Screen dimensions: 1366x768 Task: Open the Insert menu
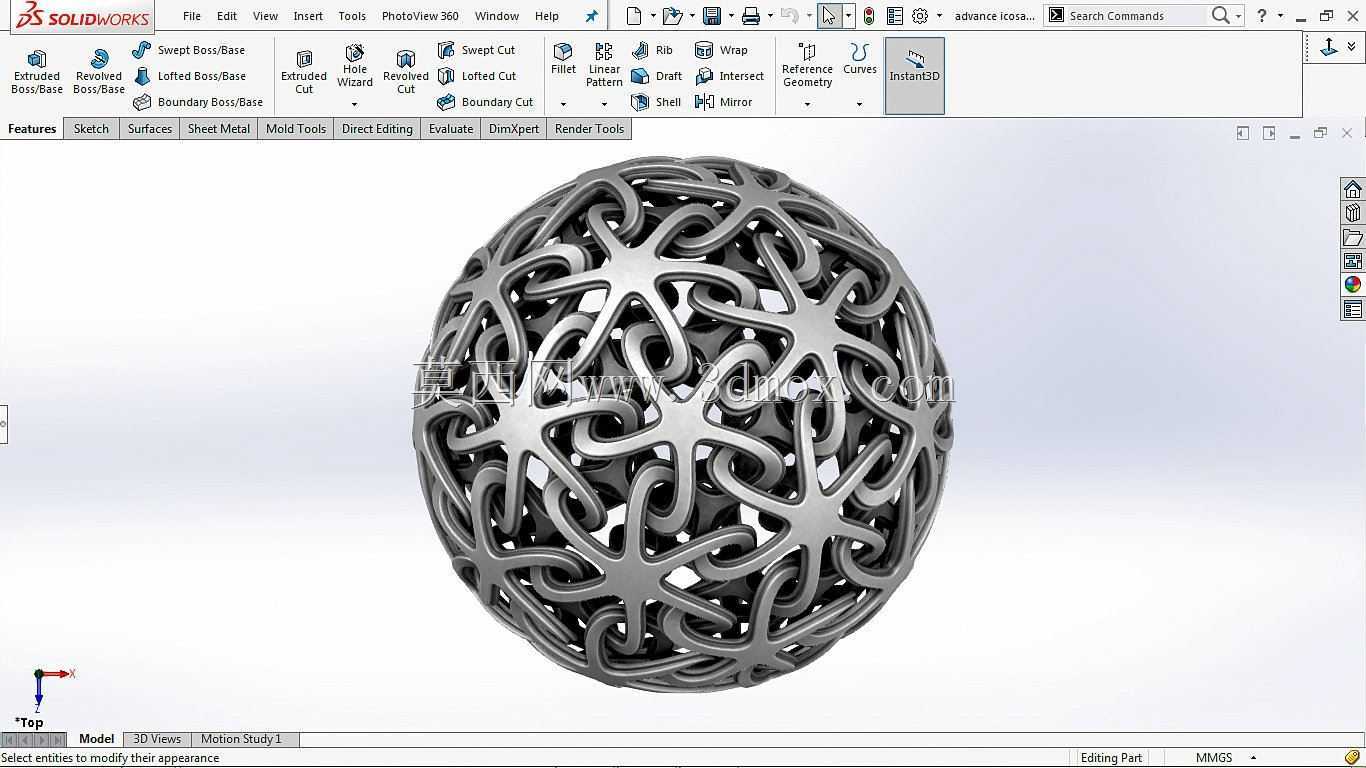pyautogui.click(x=308, y=16)
